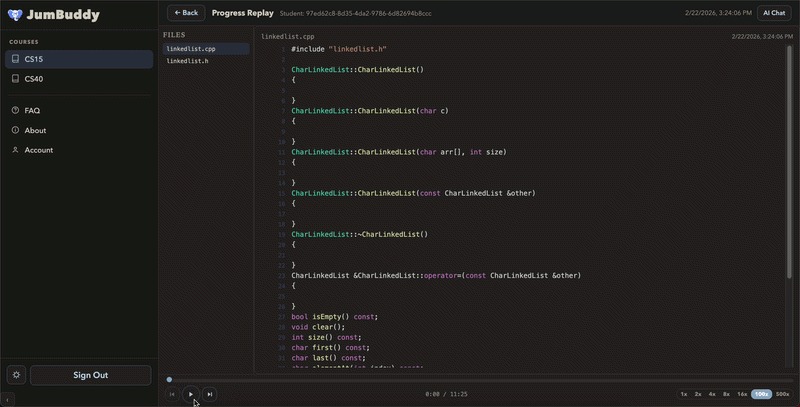Click the linkedlist.cpp label above the editor
The image size is (800, 407).
[288, 37]
